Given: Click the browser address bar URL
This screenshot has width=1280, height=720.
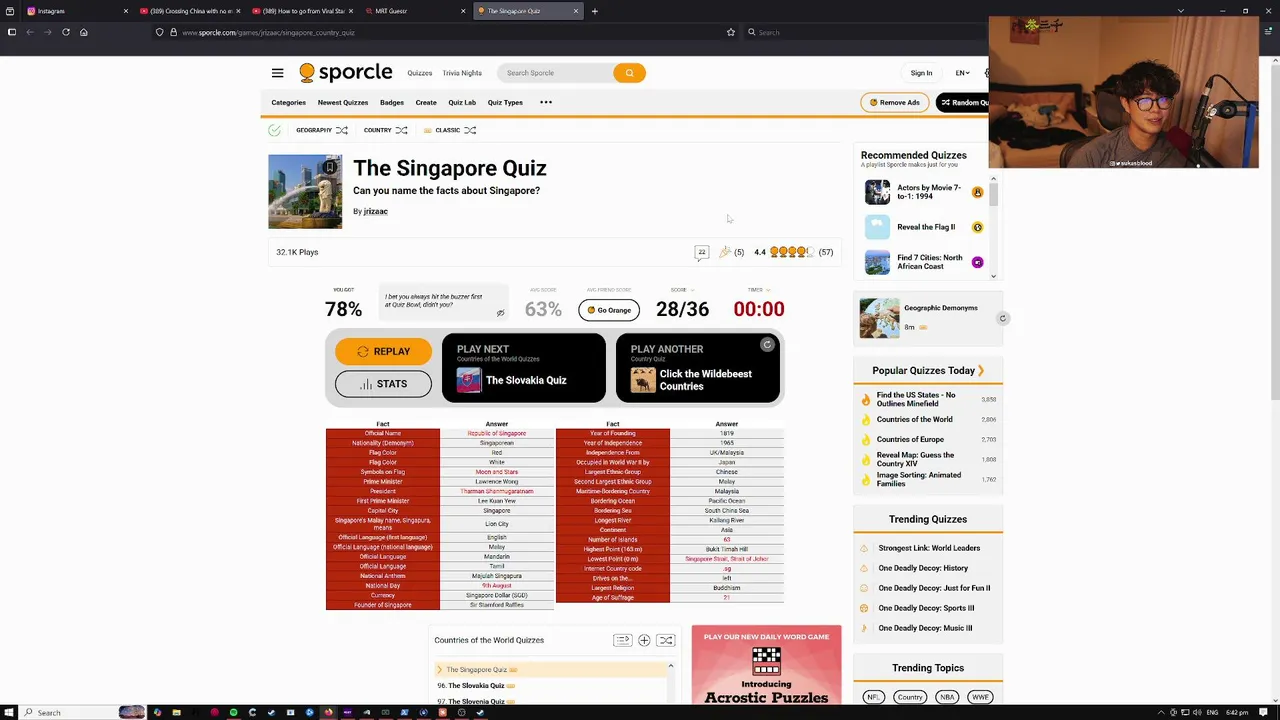Looking at the screenshot, I should tap(268, 32).
